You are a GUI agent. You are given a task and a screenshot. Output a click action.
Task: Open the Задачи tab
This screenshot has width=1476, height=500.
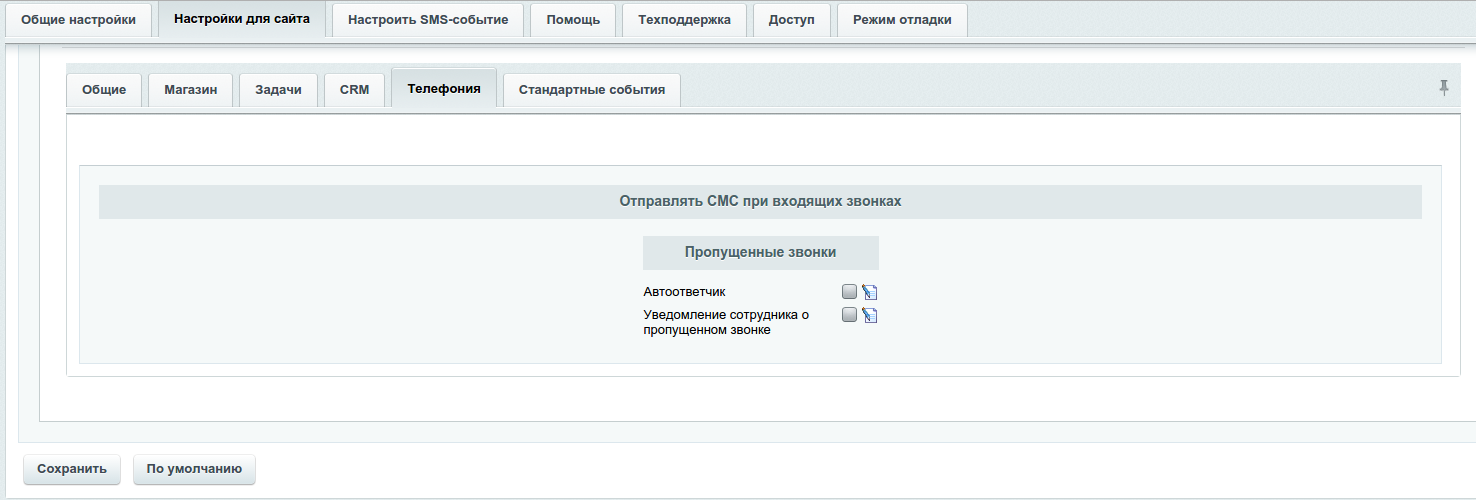click(x=278, y=90)
